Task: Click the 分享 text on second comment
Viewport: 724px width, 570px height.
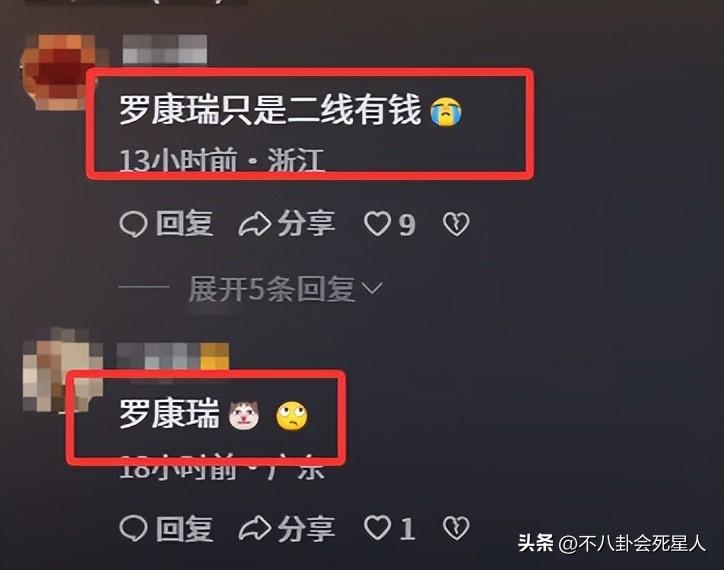Action: coord(306,528)
